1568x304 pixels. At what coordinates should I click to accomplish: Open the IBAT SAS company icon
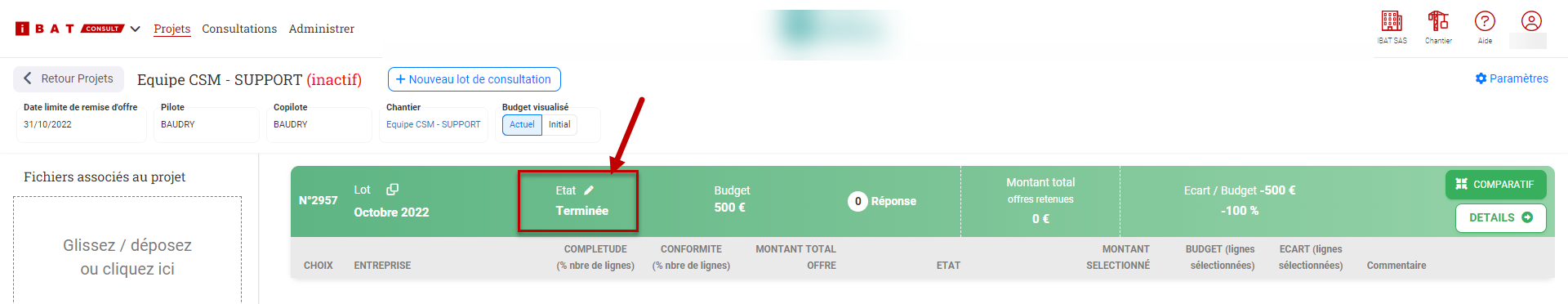point(1392,21)
